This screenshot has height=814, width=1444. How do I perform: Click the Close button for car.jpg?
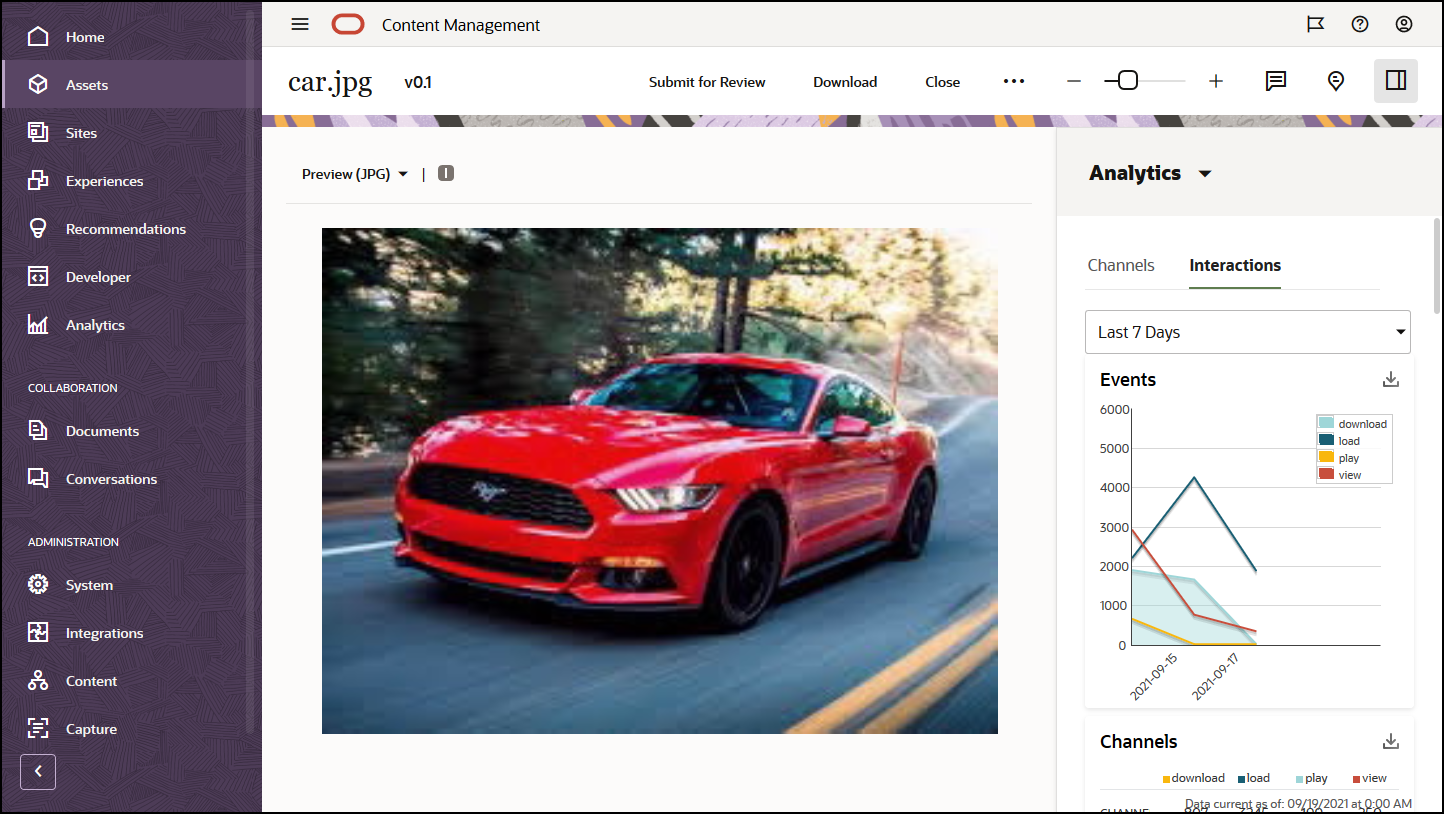(x=942, y=82)
